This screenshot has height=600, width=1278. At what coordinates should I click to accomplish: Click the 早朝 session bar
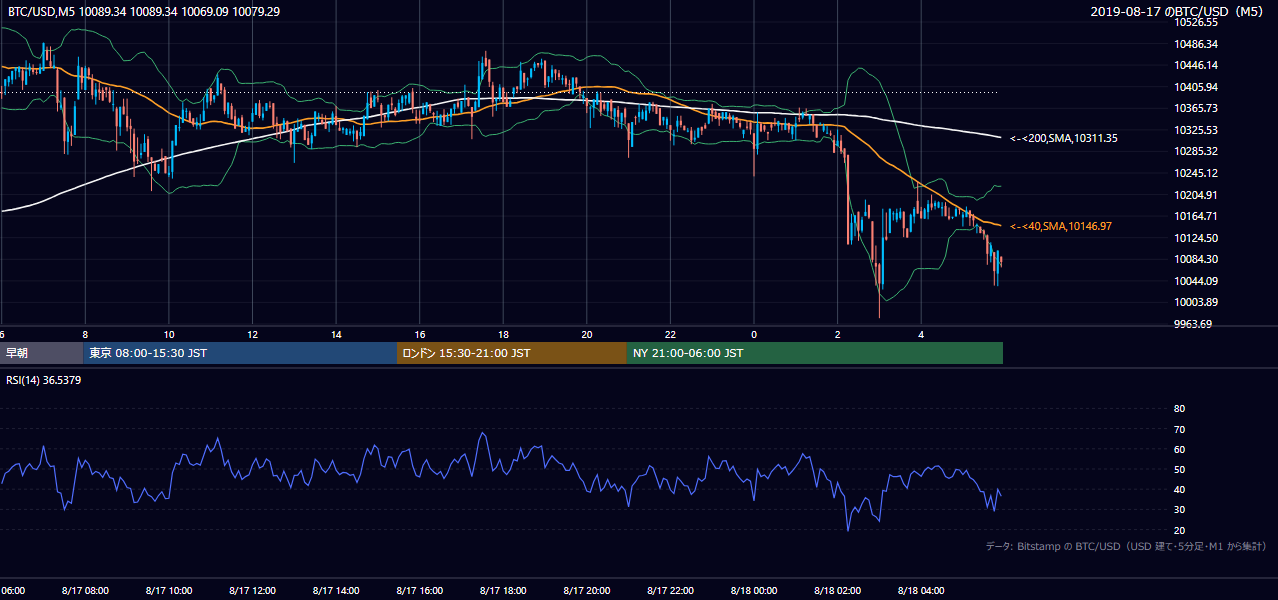[41, 353]
